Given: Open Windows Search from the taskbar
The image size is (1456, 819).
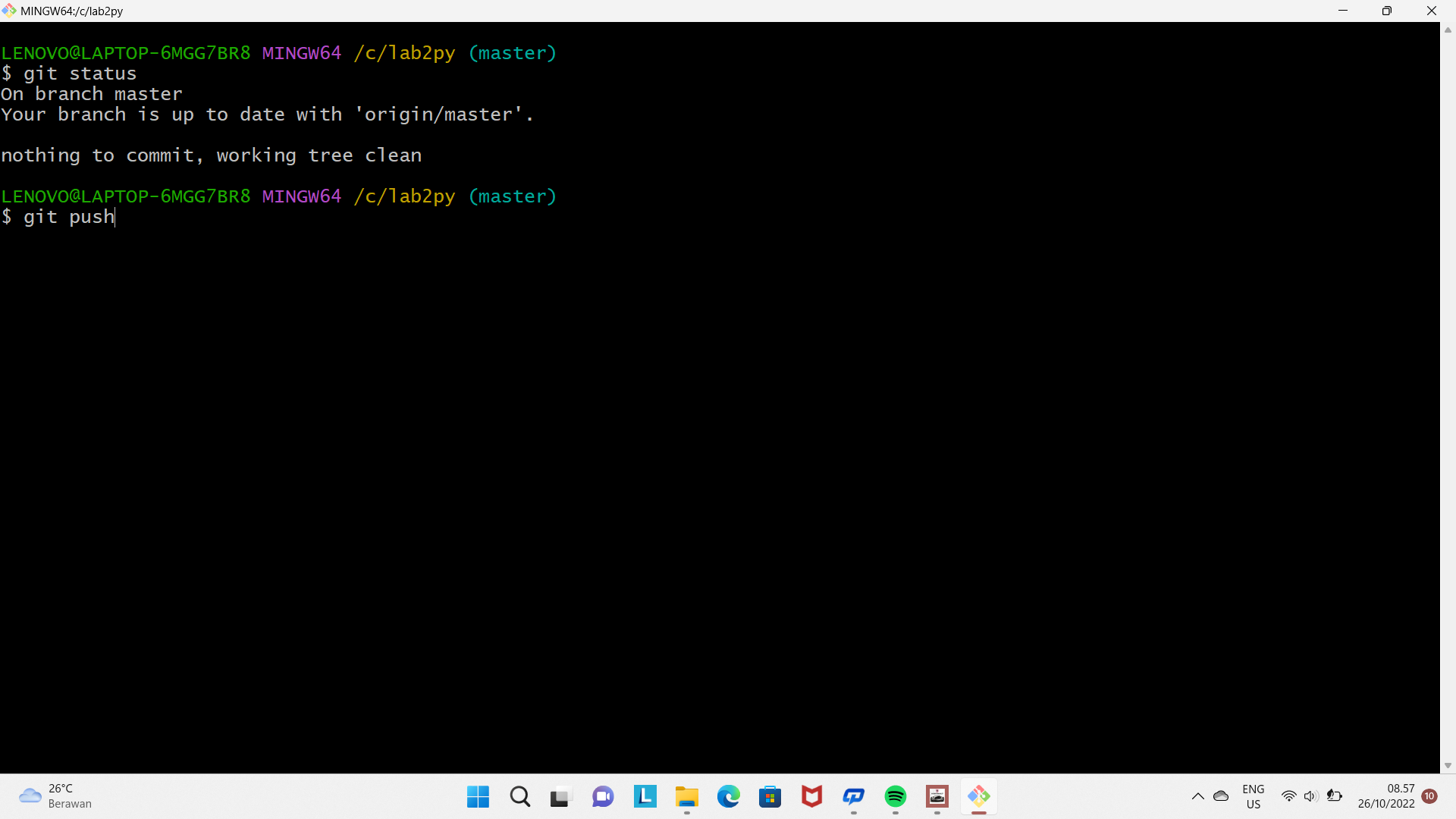Looking at the screenshot, I should coord(520,796).
